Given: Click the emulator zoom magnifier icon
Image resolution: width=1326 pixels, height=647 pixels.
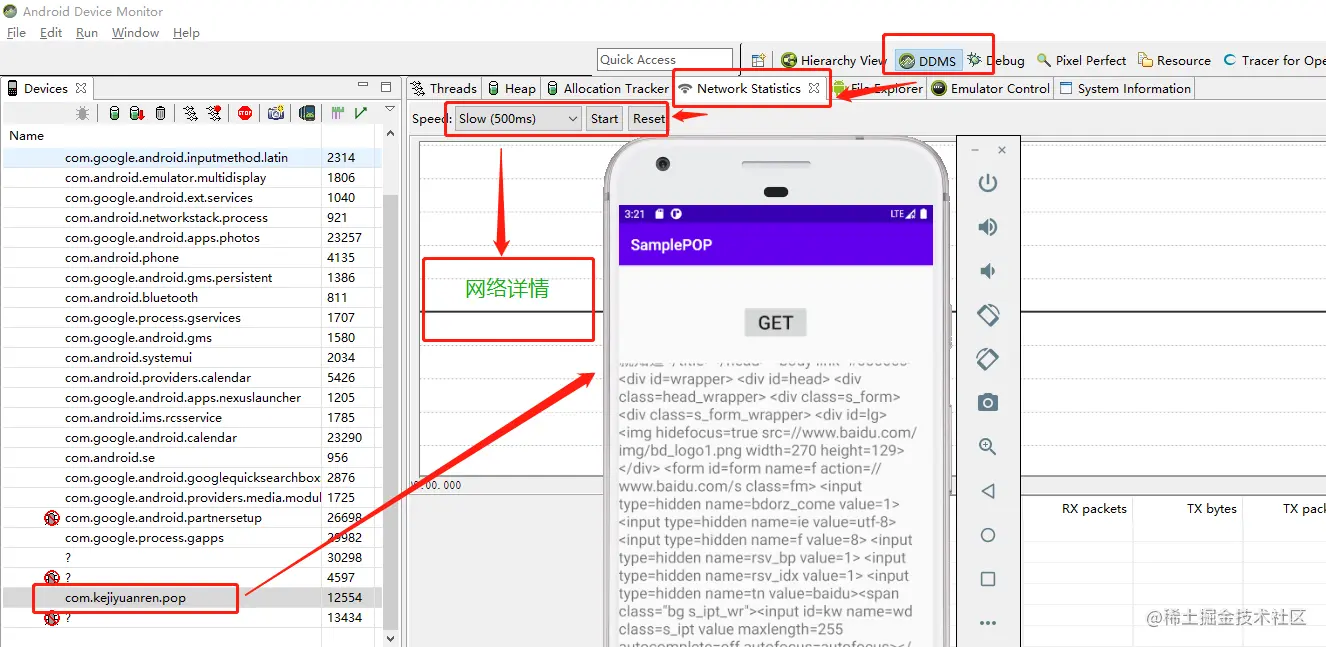Looking at the screenshot, I should [x=988, y=447].
